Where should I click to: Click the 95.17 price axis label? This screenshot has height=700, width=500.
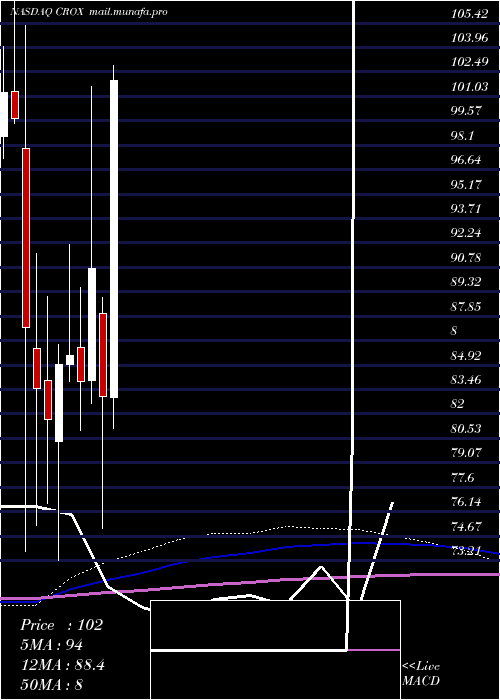(467, 184)
